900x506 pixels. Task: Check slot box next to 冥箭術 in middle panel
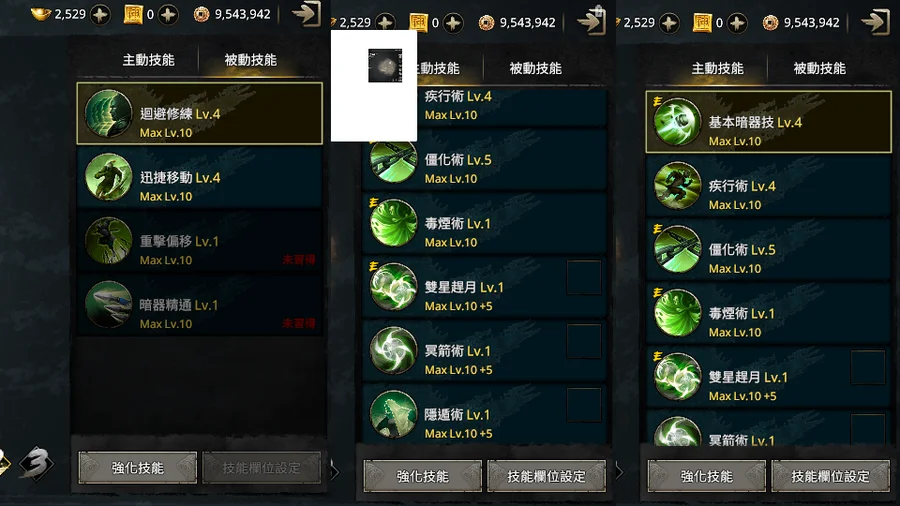click(584, 341)
